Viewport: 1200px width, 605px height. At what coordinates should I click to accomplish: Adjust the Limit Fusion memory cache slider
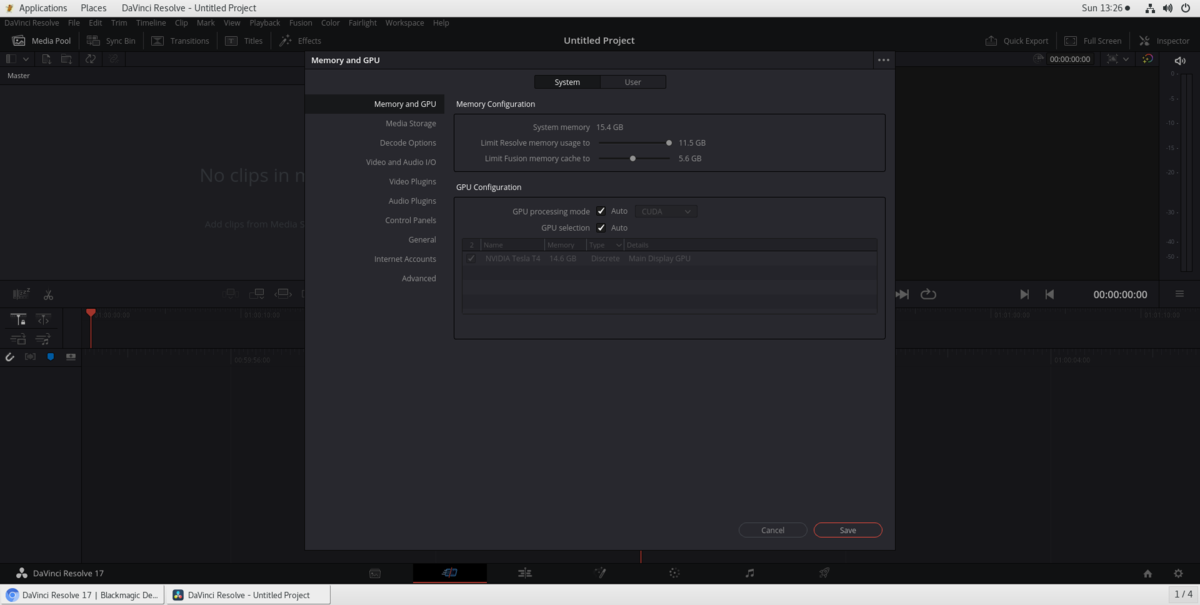pos(635,158)
